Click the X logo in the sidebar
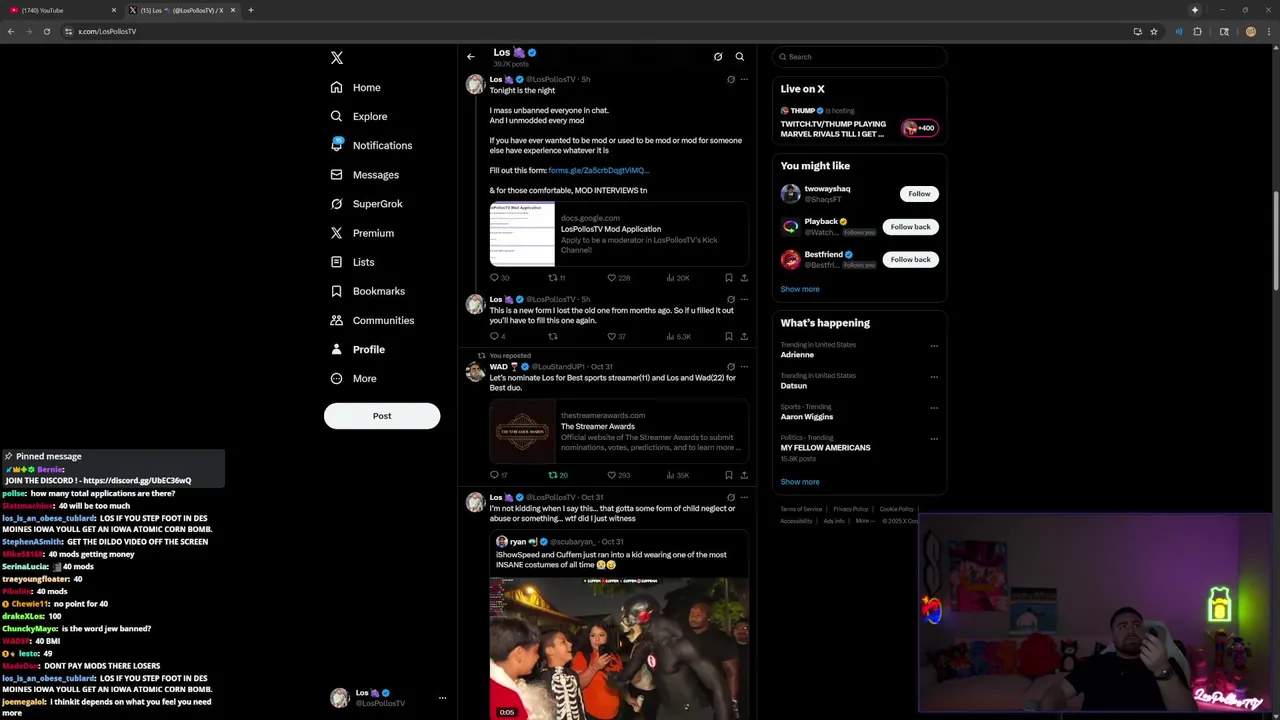1280x720 pixels. (x=337, y=58)
